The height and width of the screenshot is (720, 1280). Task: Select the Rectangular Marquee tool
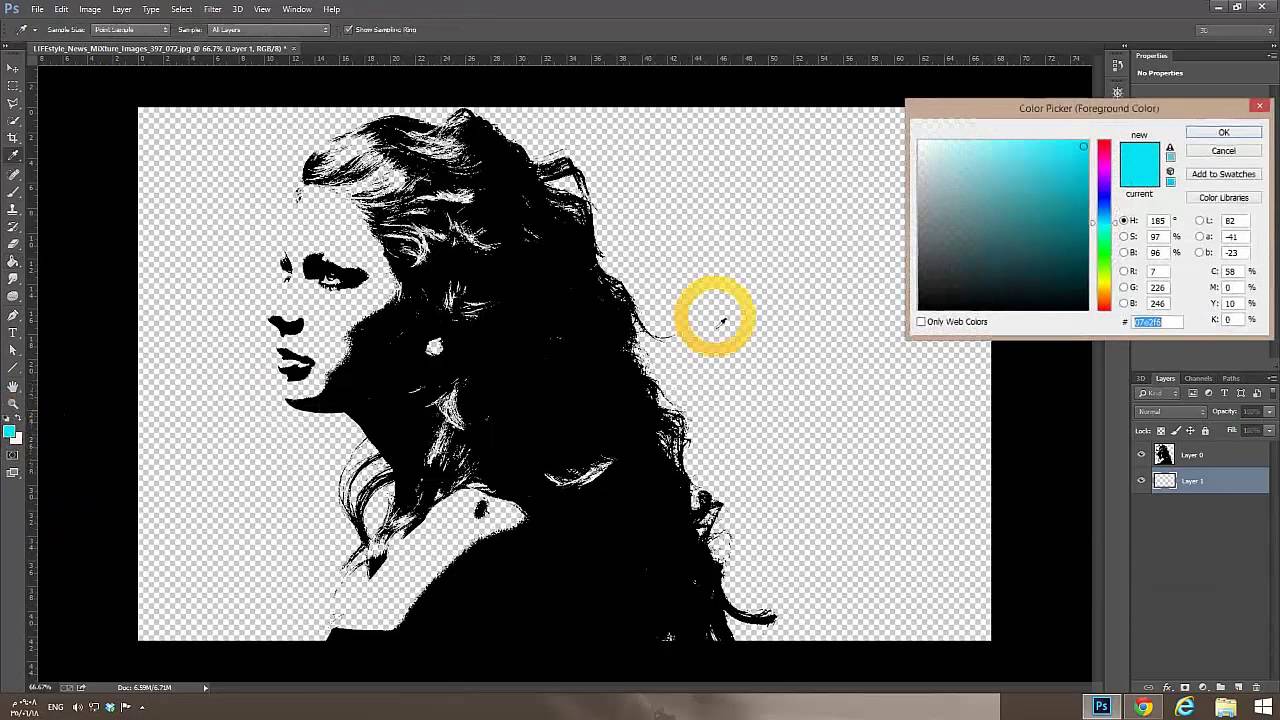pyautogui.click(x=13, y=86)
